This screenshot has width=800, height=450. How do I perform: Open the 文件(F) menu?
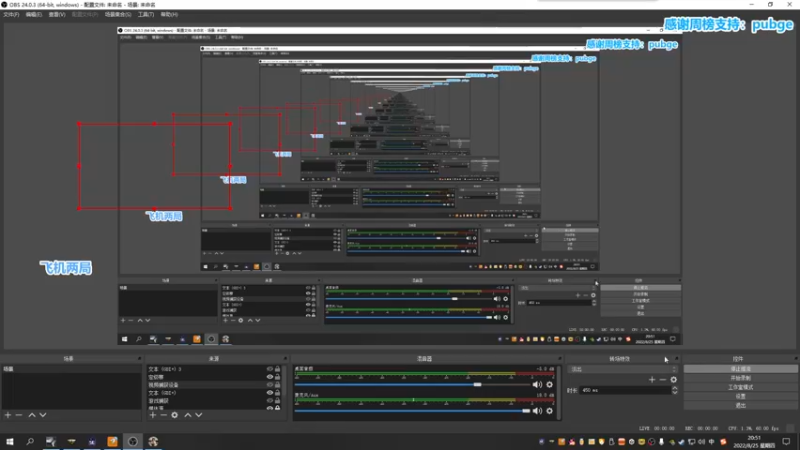[x=11, y=15]
